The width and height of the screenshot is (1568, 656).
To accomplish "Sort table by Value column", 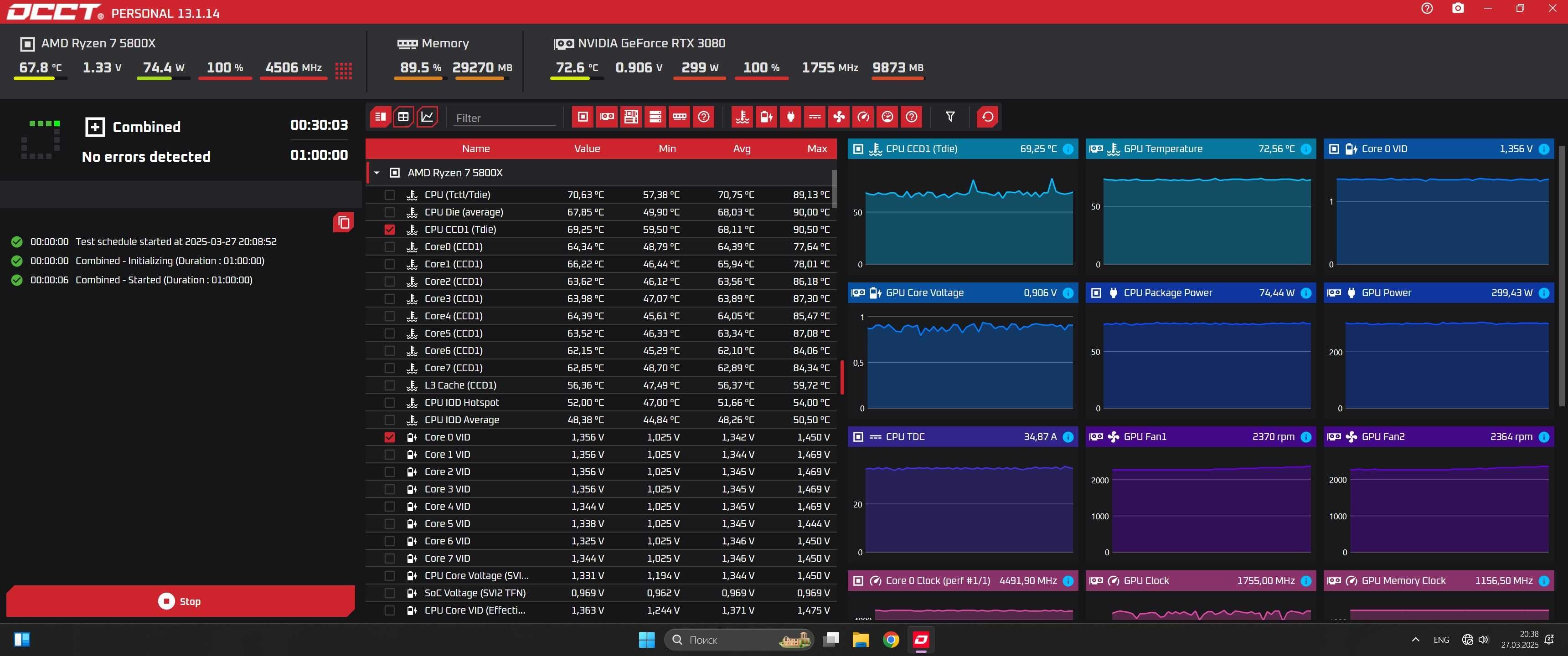I will pyautogui.click(x=587, y=149).
